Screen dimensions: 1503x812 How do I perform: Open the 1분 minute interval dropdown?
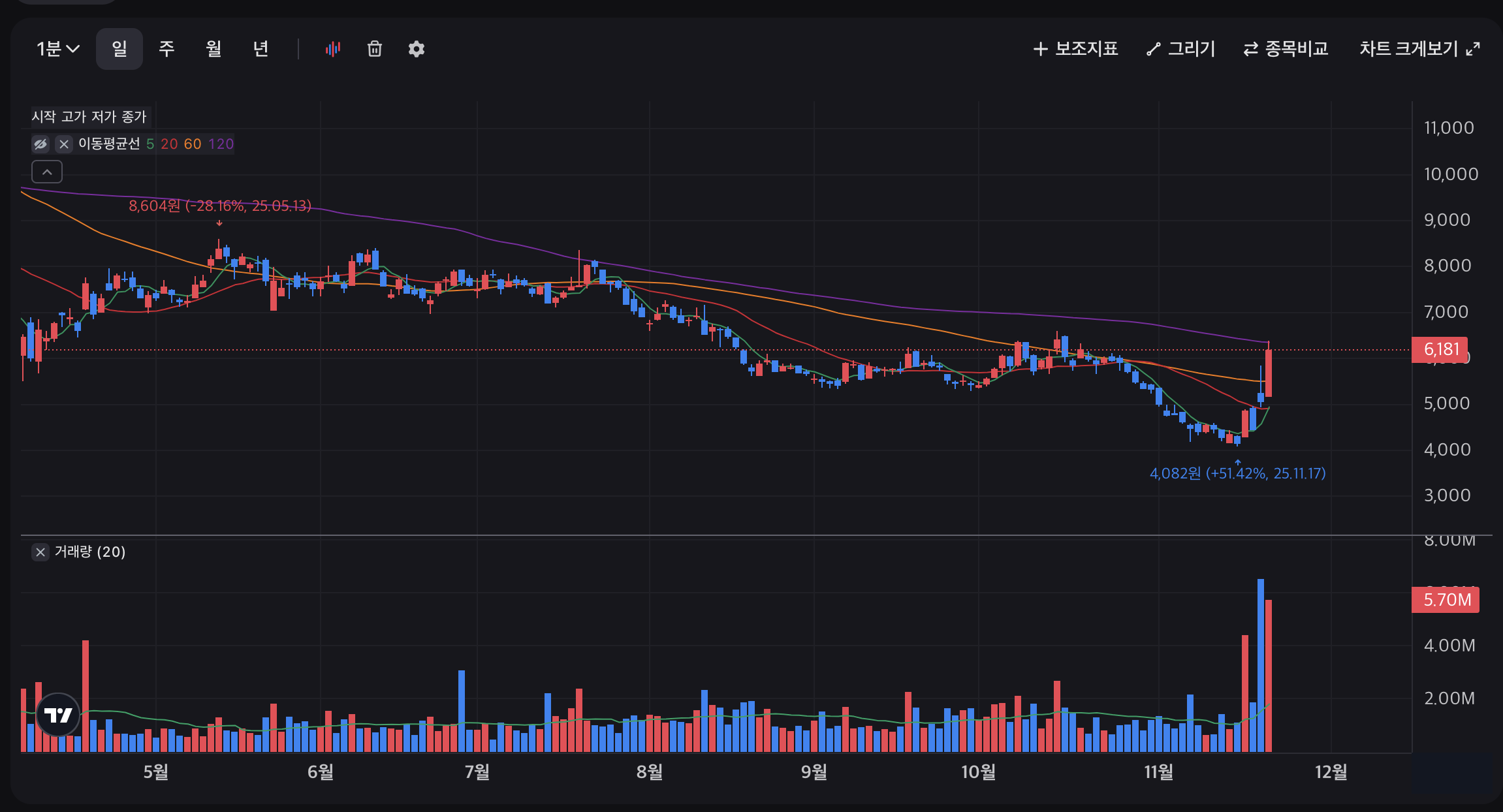[x=57, y=49]
